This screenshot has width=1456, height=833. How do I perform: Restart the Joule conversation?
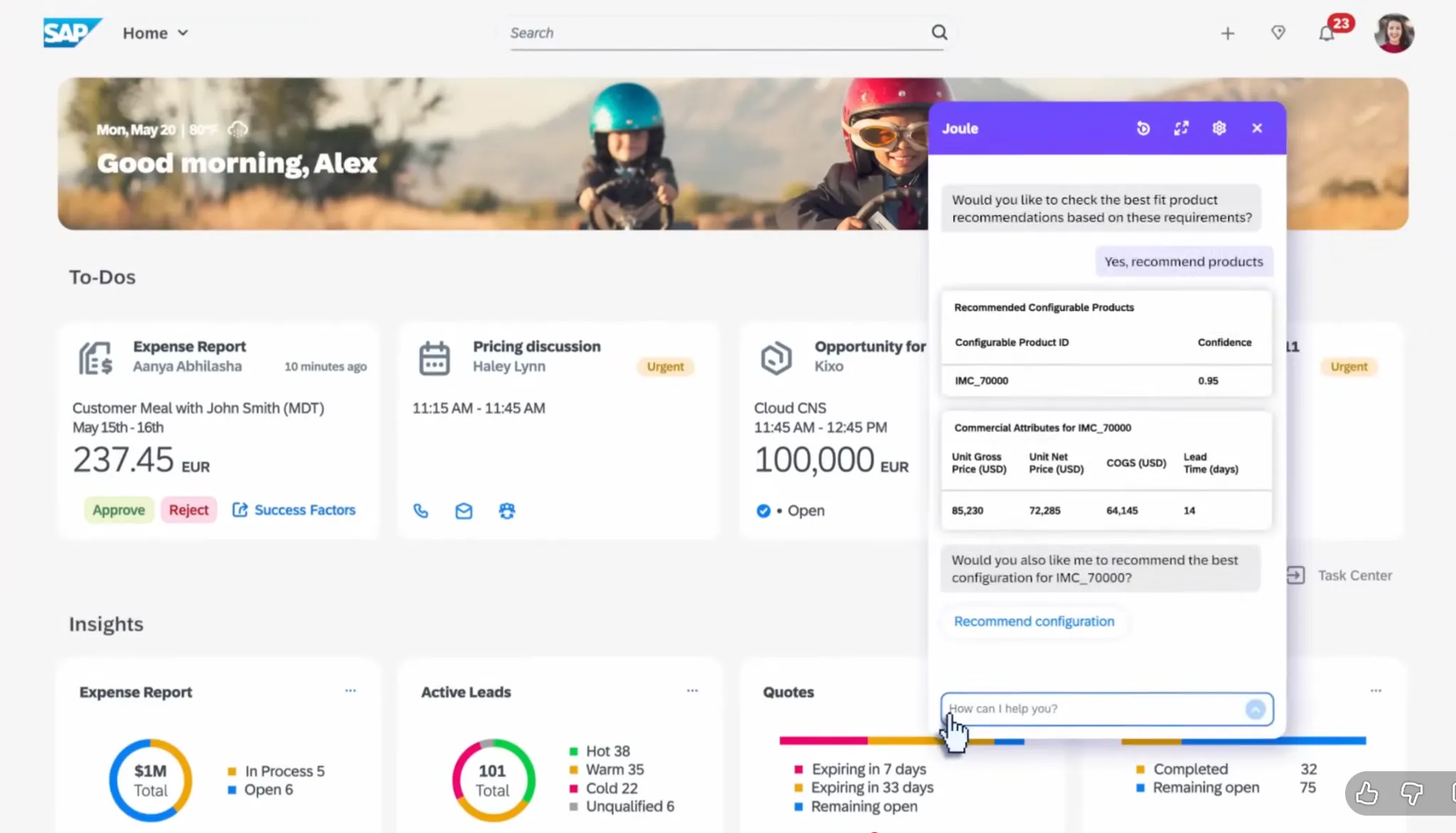[1143, 128]
